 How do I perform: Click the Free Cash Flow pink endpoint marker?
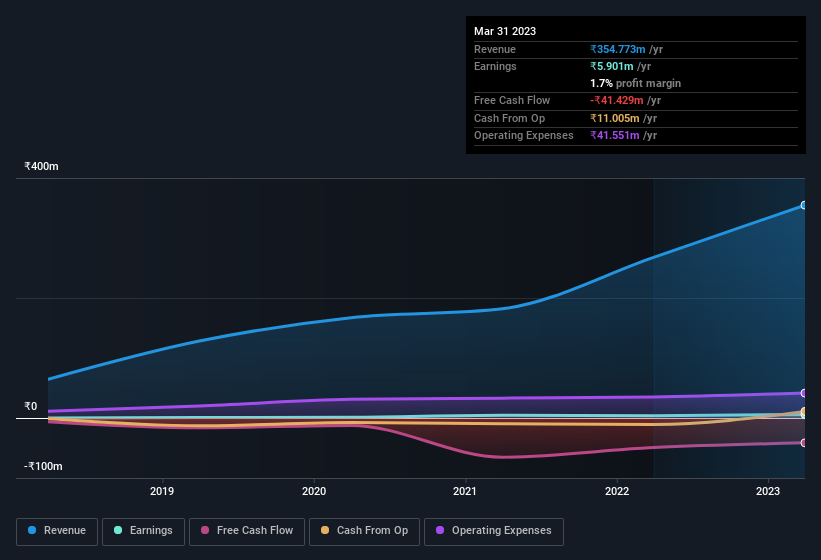point(803,443)
